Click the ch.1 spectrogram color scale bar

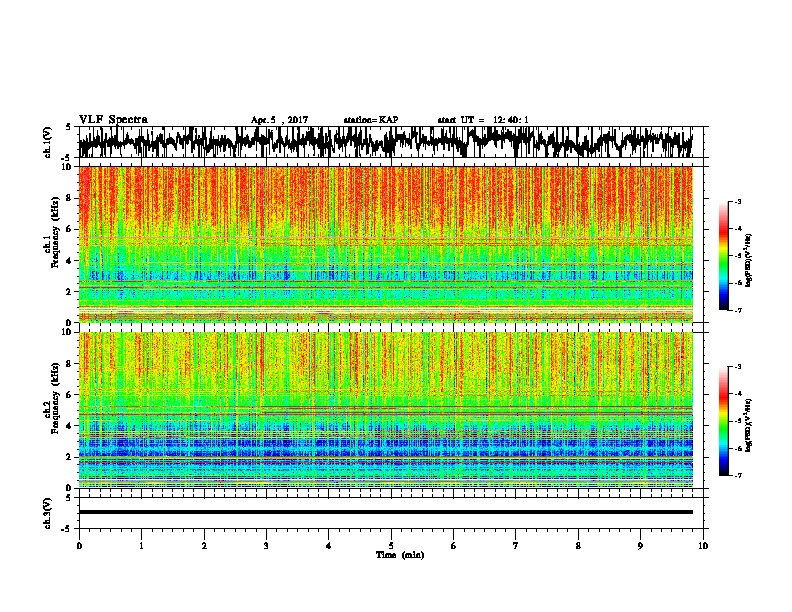(x=724, y=256)
